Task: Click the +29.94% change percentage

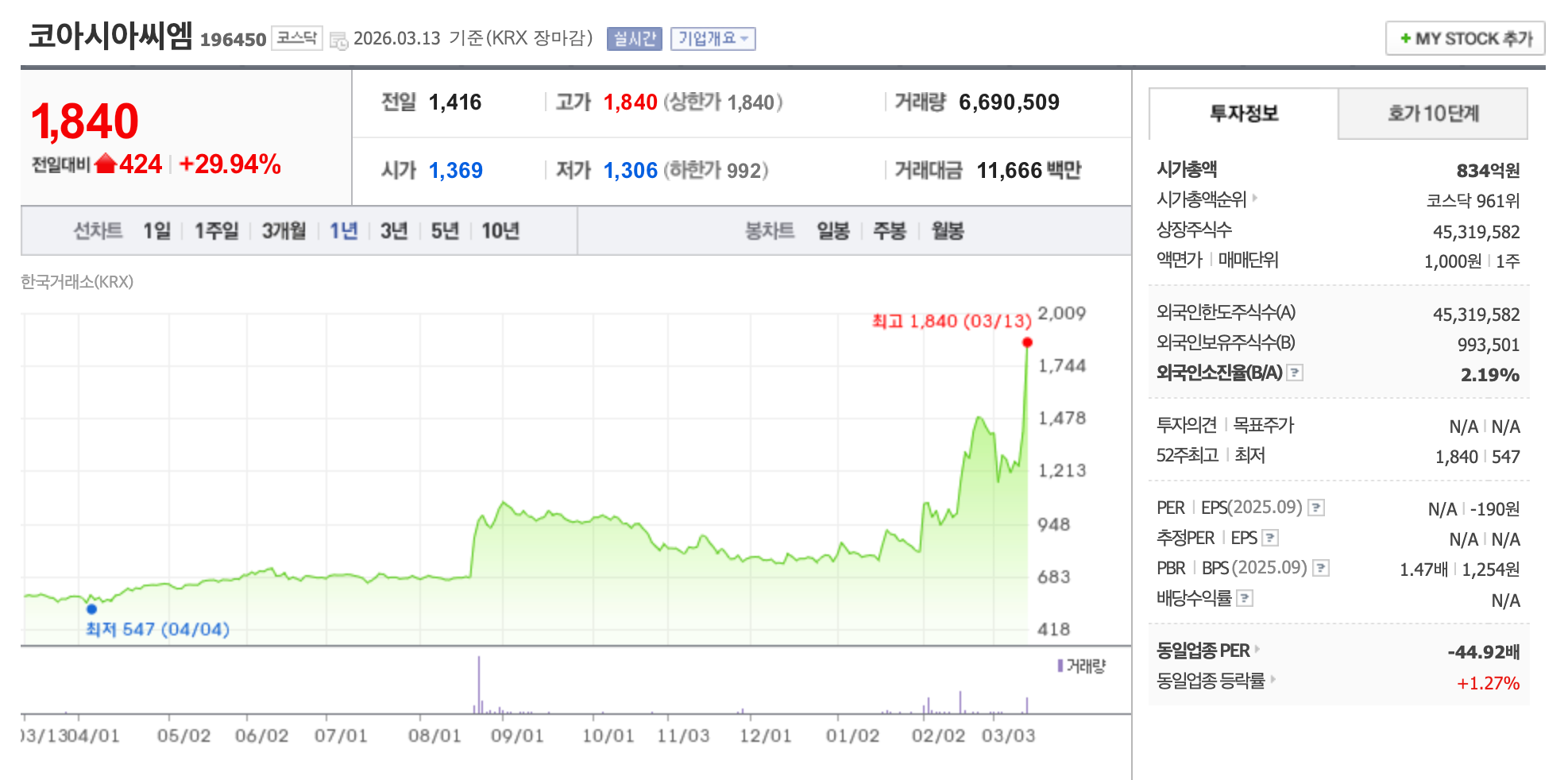Action: pos(230,164)
